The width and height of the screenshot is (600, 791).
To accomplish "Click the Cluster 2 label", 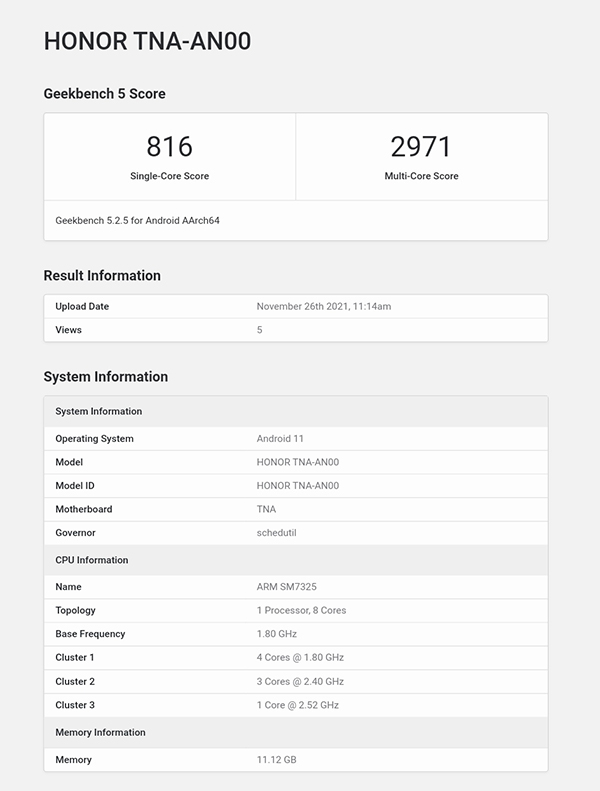I will tap(75, 682).
